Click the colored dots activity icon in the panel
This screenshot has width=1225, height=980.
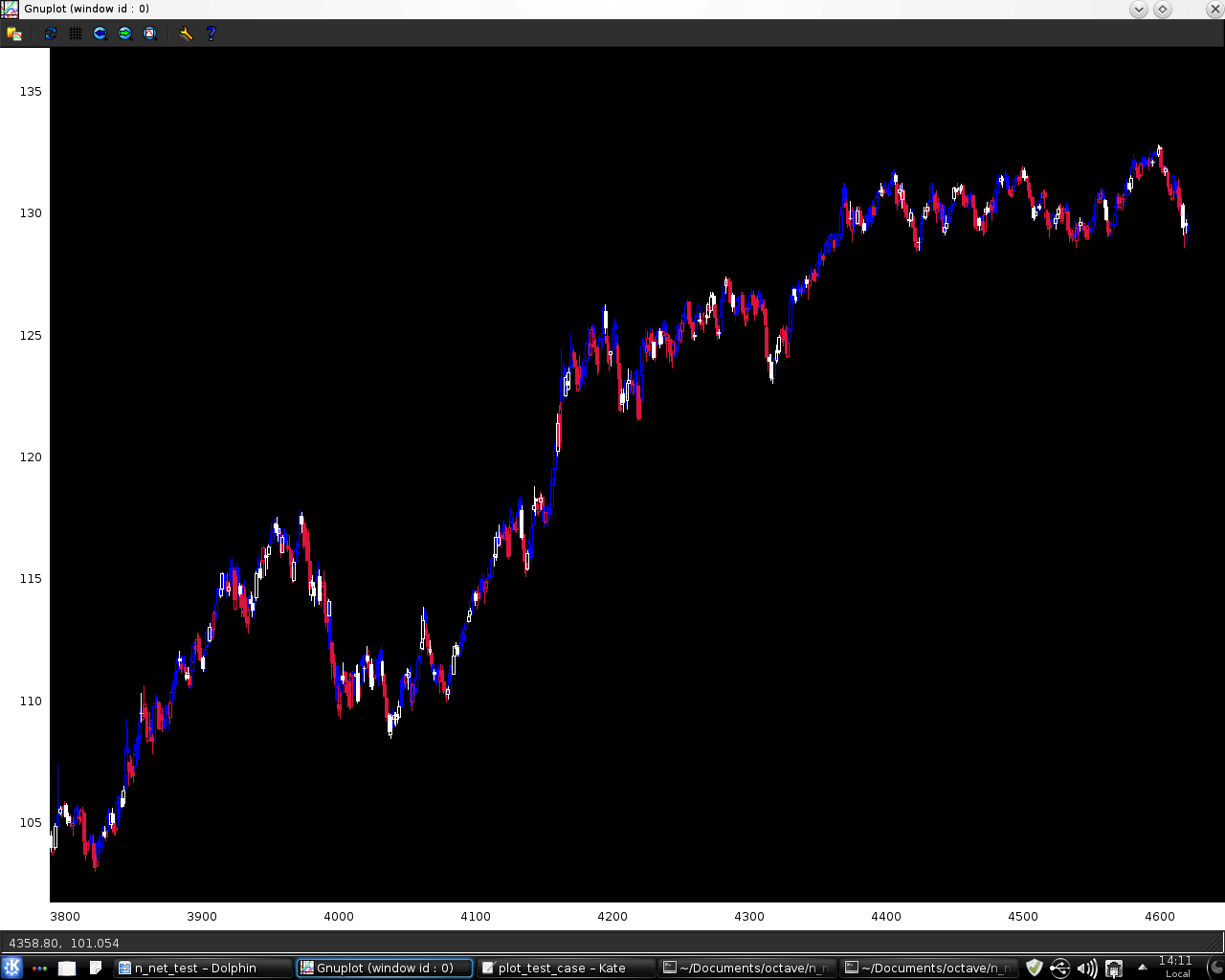39,969
